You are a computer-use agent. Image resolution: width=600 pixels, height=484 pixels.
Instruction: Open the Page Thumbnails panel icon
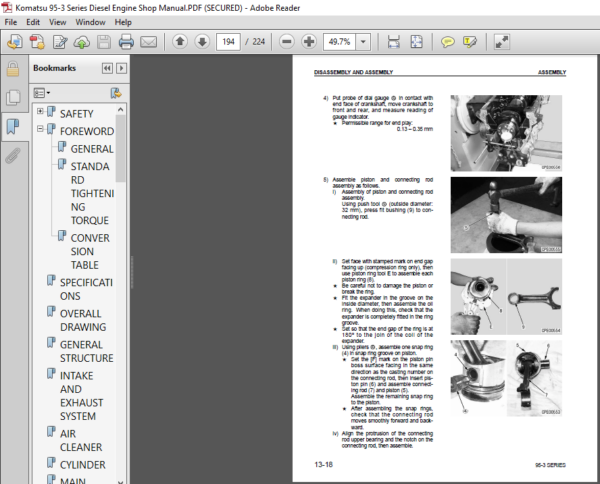[x=13, y=98]
